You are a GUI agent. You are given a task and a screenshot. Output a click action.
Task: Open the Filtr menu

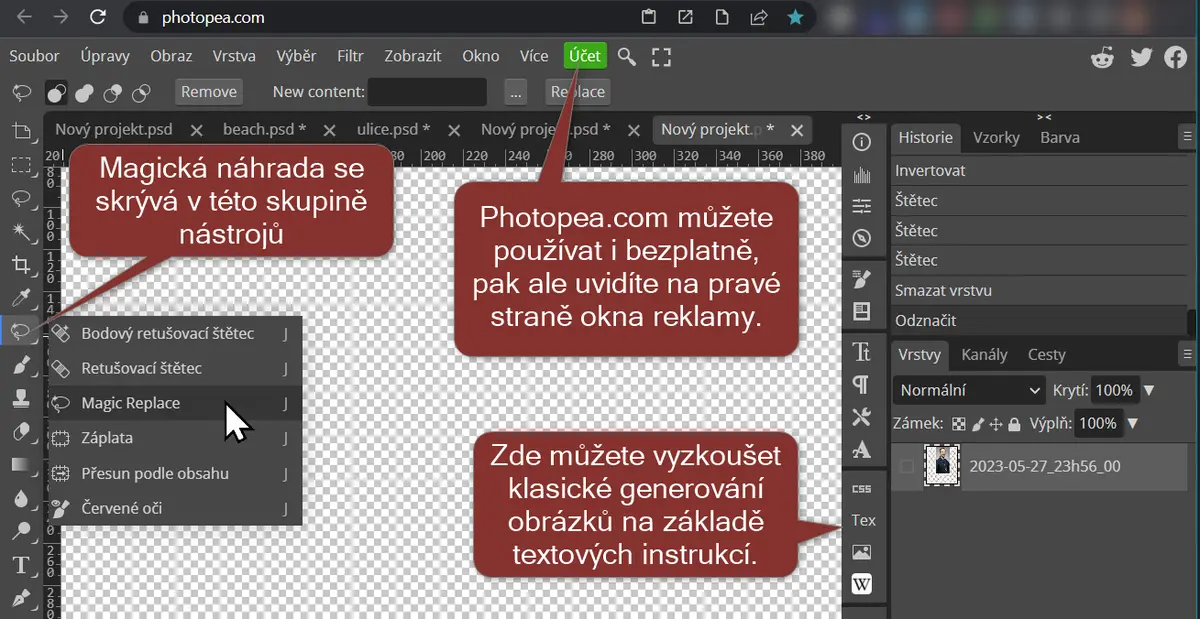tap(350, 56)
